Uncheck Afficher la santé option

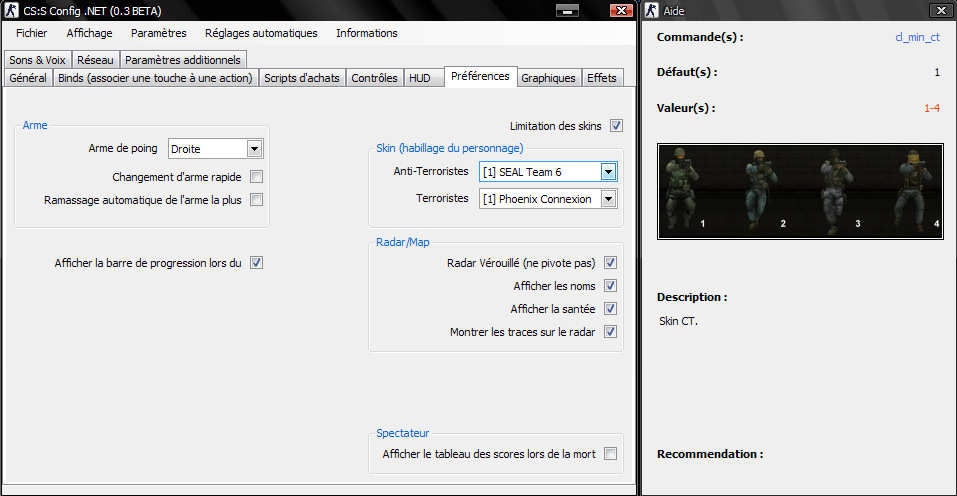[610, 309]
